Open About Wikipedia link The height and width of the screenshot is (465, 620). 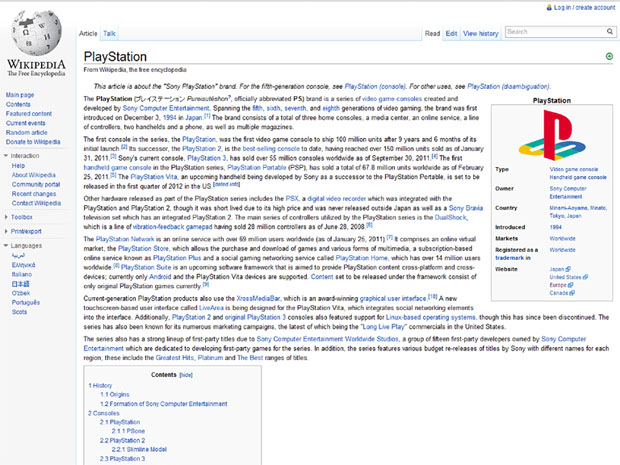coord(34,175)
